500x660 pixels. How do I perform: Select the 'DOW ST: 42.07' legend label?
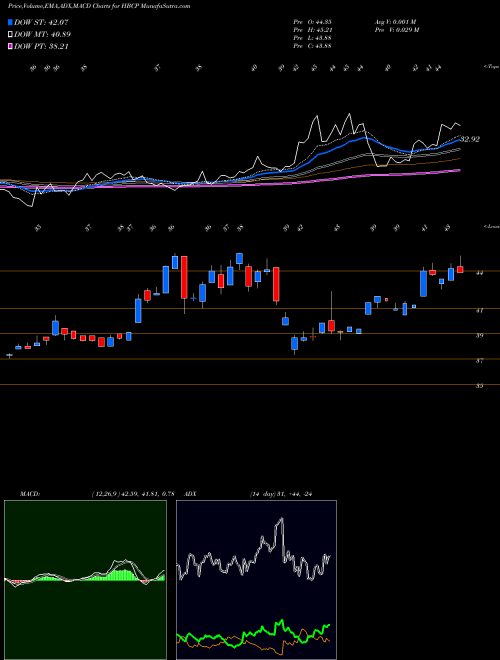[41, 22]
